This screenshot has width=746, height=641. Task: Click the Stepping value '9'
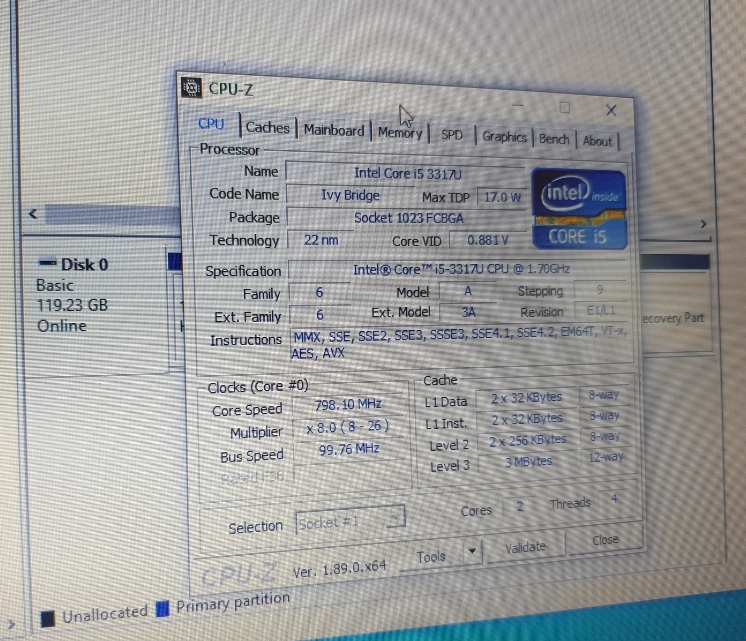click(x=599, y=289)
